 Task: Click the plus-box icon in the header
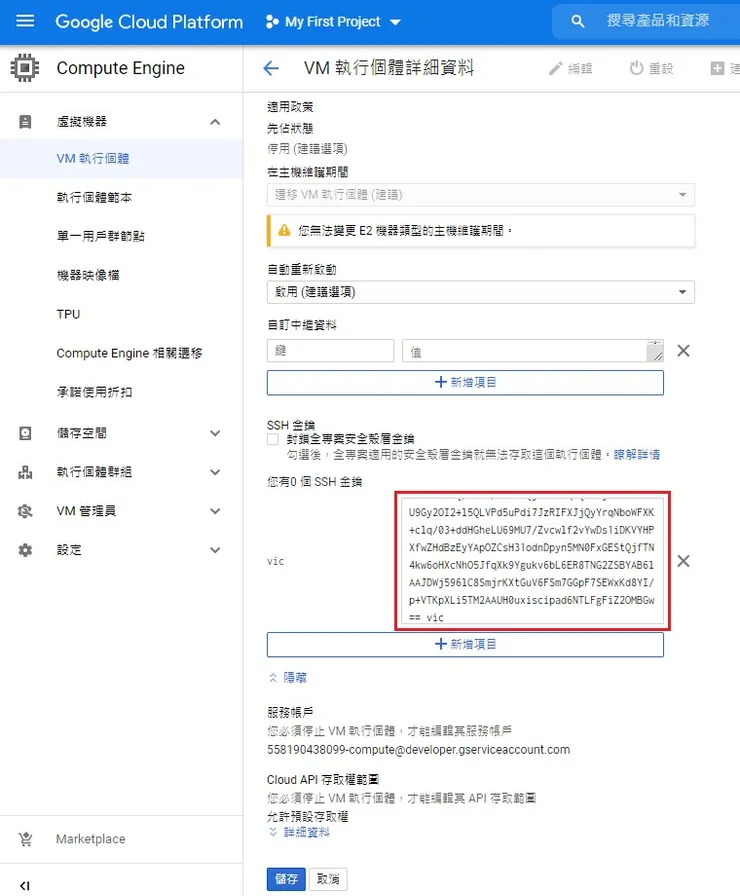click(717, 69)
